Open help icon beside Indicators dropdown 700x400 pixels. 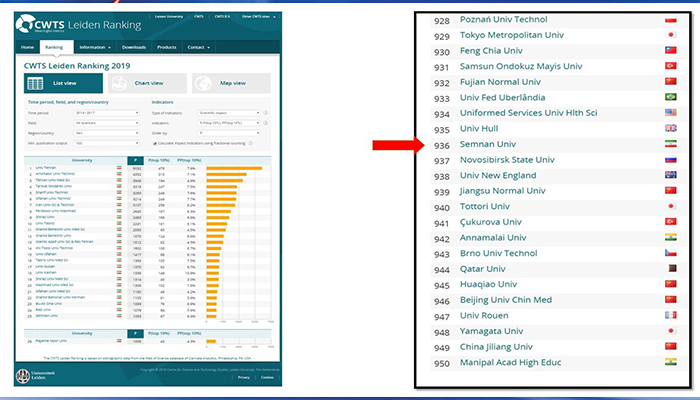pos(266,122)
